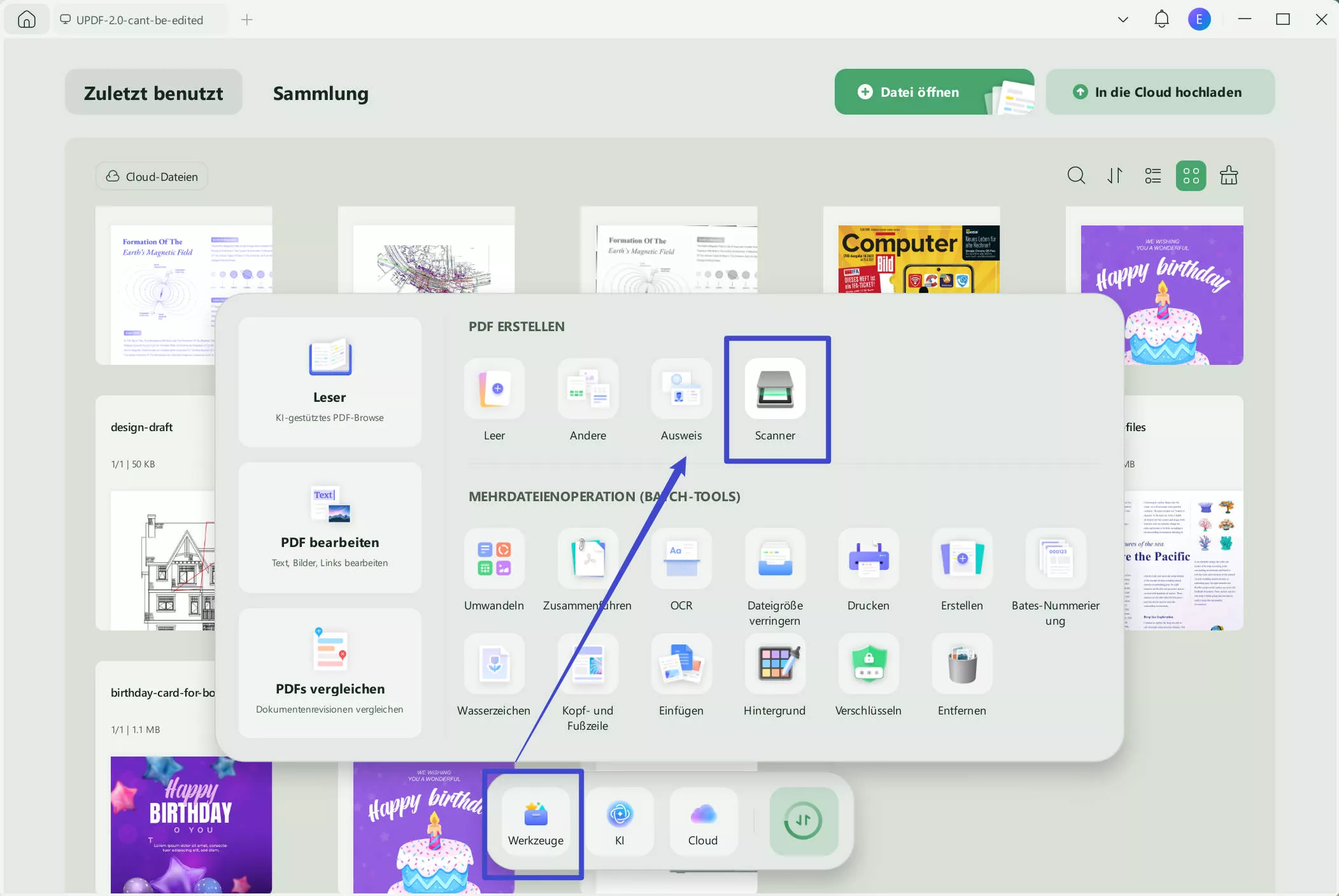Click the Wasserzeichen watermark tool icon
1339x896 pixels.
click(x=494, y=664)
